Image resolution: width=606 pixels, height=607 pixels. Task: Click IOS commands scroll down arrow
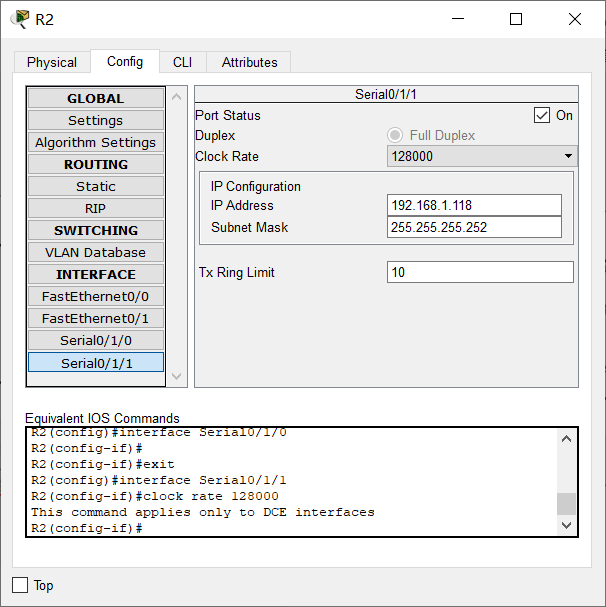point(567,525)
